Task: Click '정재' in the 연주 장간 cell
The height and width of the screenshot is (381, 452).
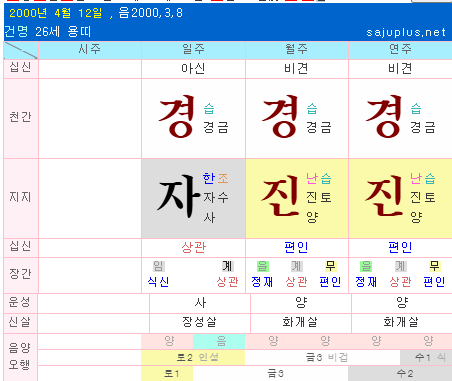Action: pyautogui.click(x=366, y=282)
